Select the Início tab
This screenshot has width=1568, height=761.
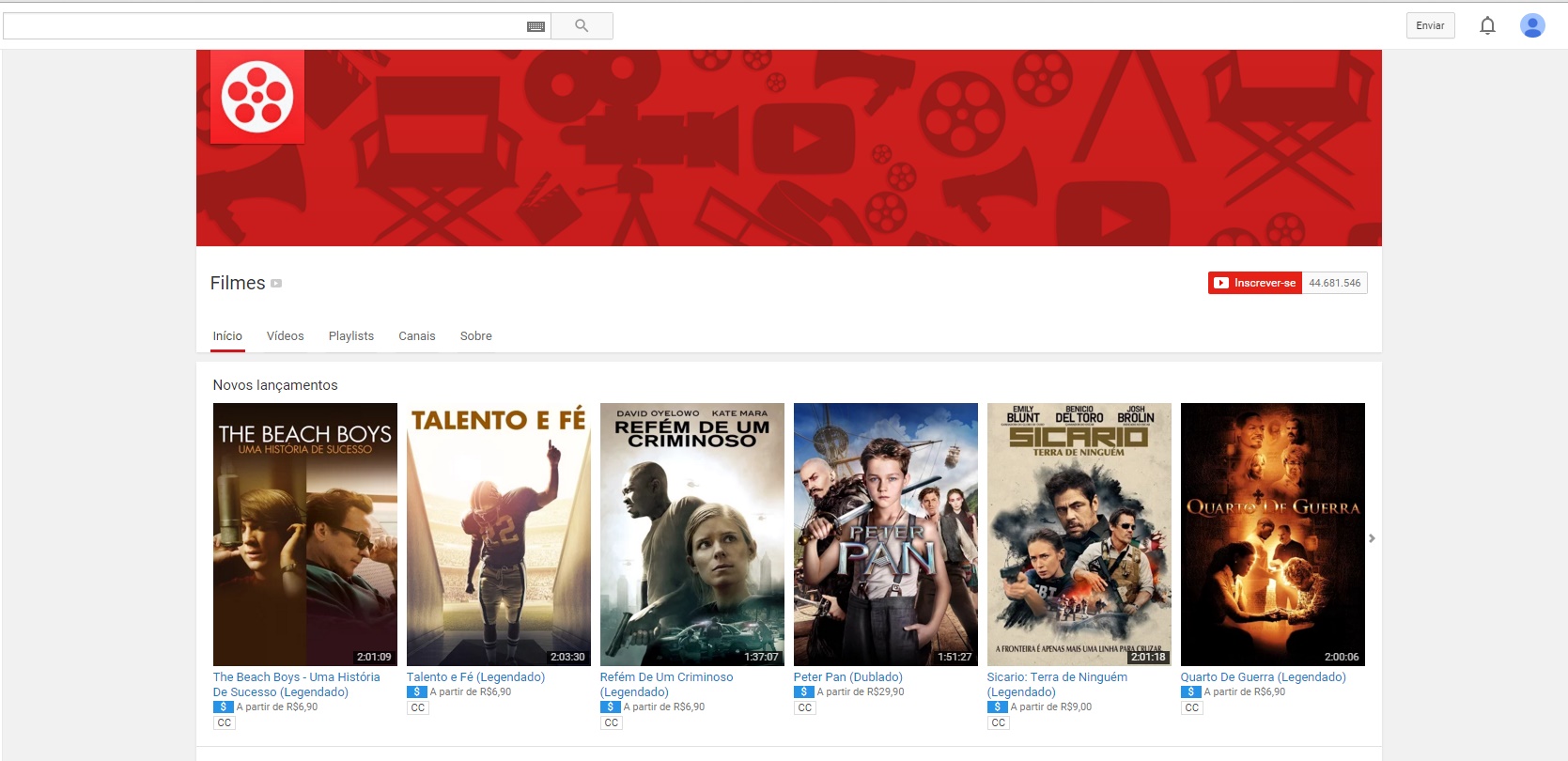[227, 335]
